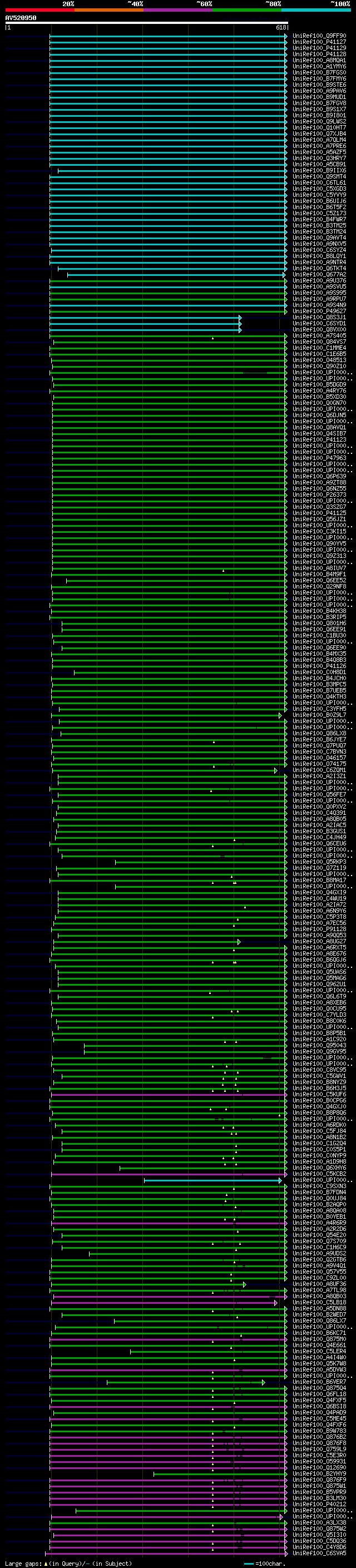This screenshot has width=356, height=1568.
Task: Select hit label UniRef100_Q9AVT4
Action: [319, 238]
